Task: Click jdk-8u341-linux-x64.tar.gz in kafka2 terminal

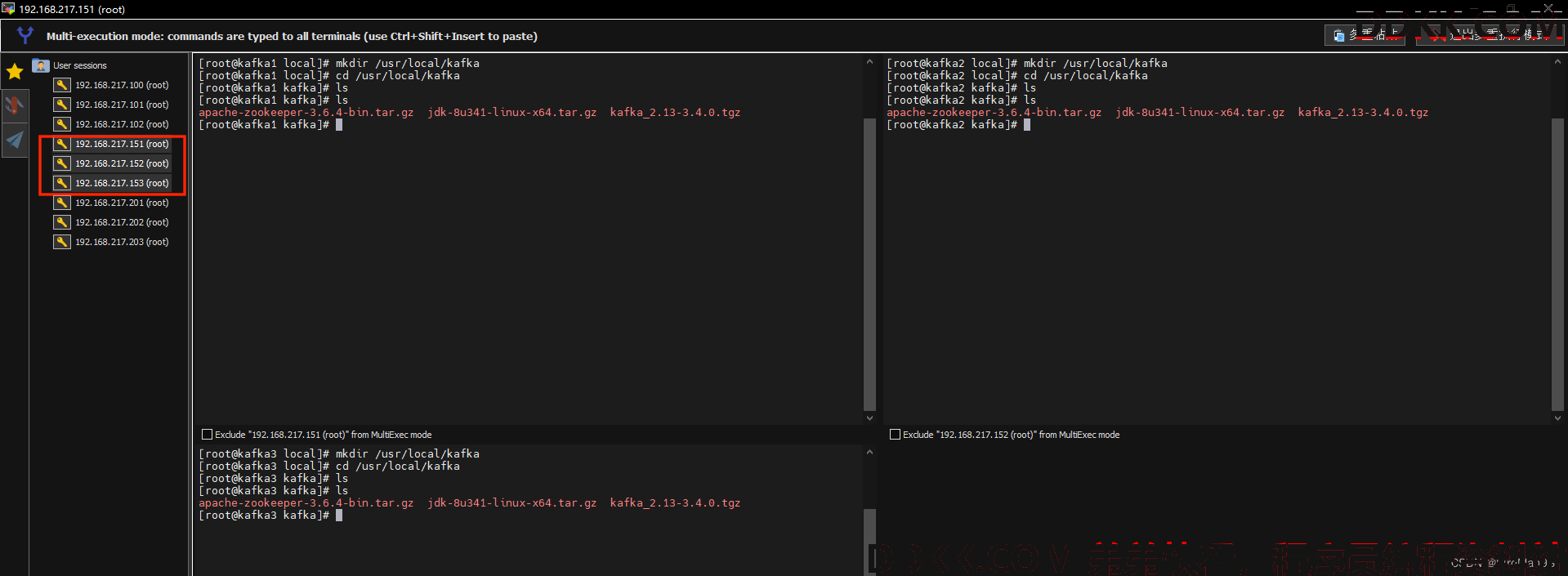Action: point(1199,113)
